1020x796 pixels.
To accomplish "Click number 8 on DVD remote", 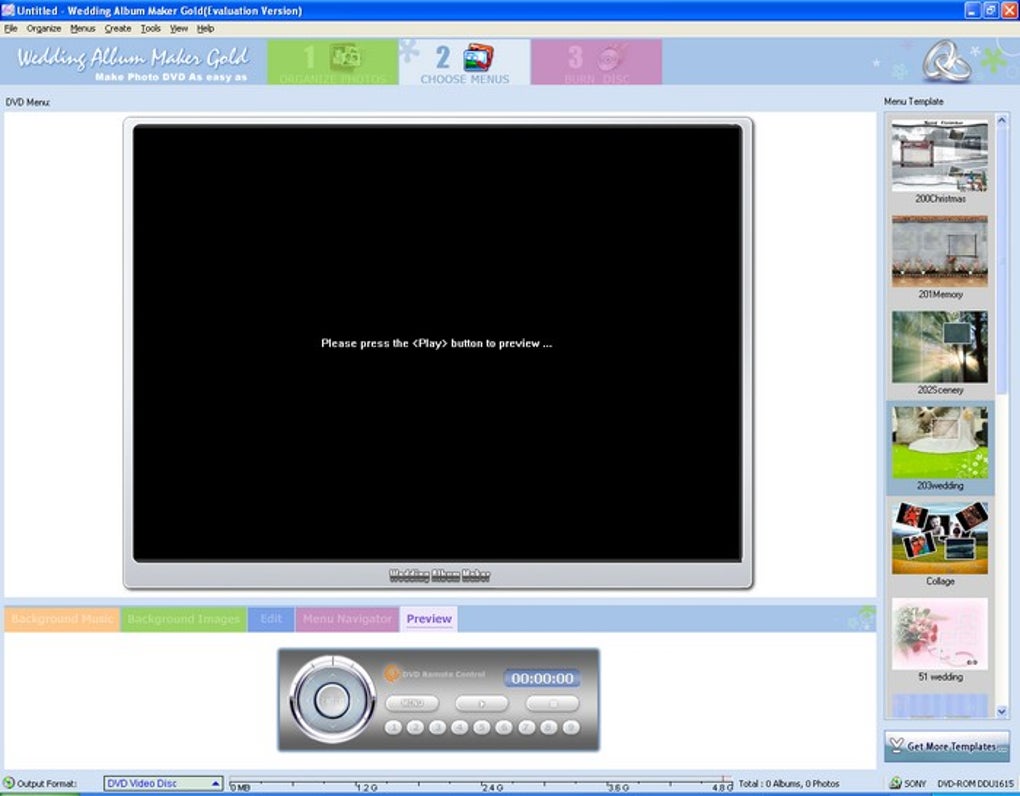I will coord(548,728).
